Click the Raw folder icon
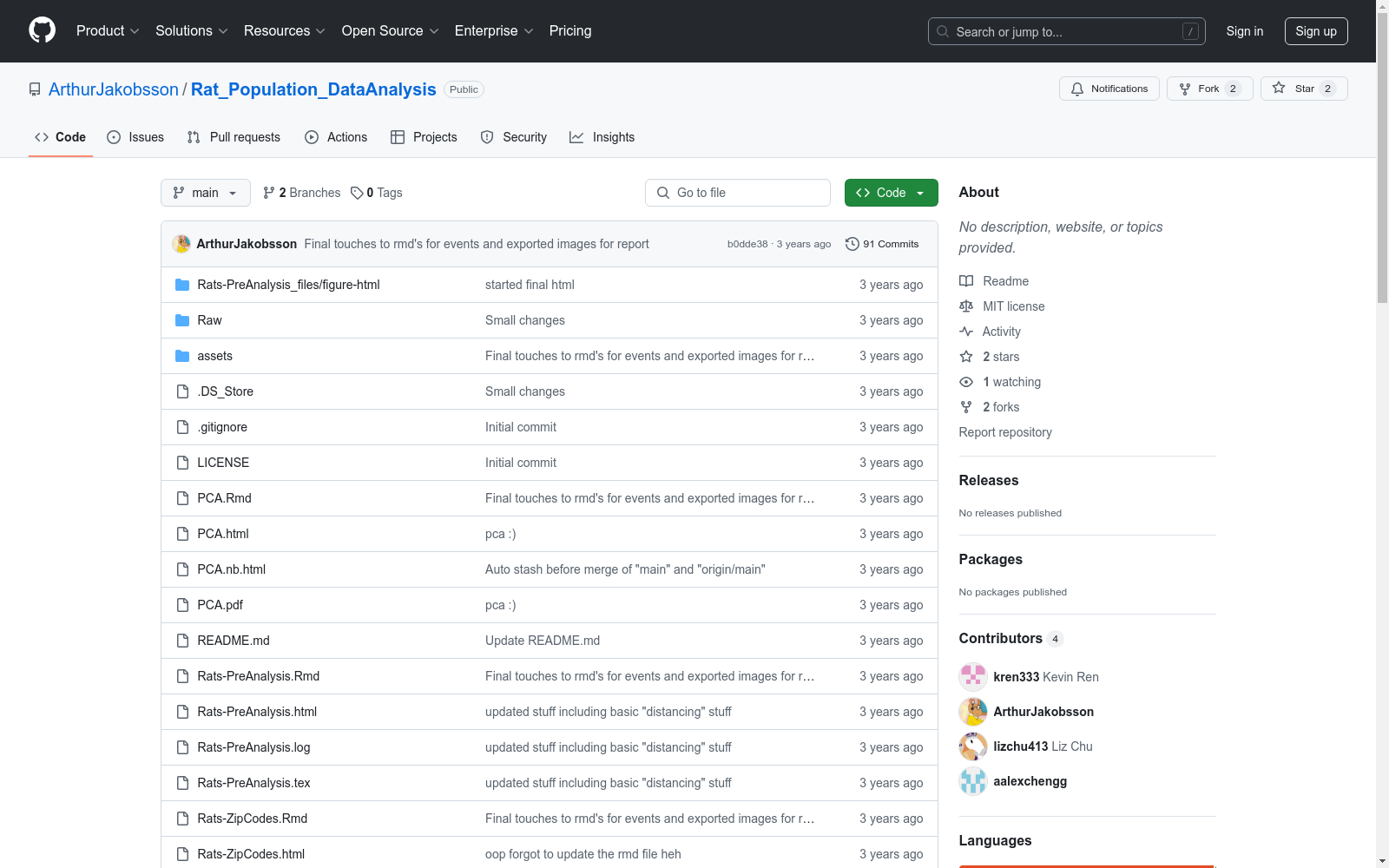Image resolution: width=1389 pixels, height=868 pixels. (x=182, y=320)
